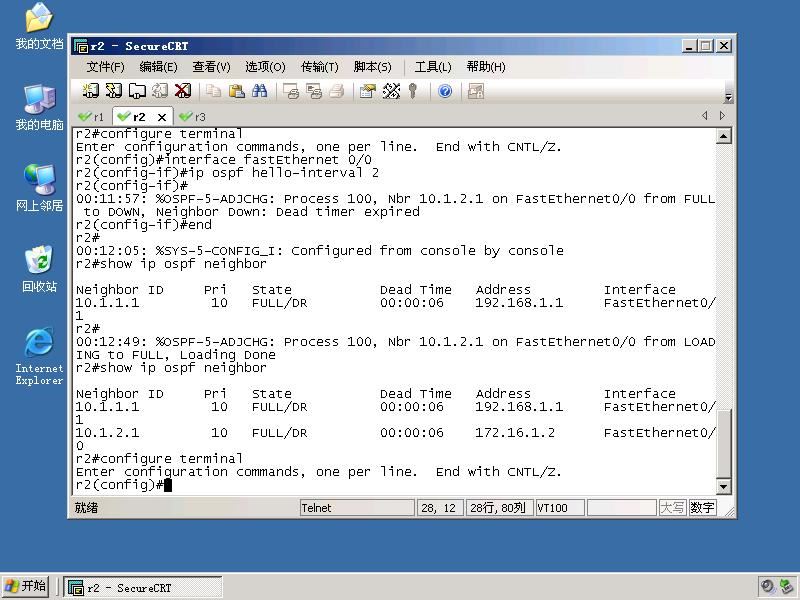Click the system tray network icon

pyautogui.click(x=786, y=587)
